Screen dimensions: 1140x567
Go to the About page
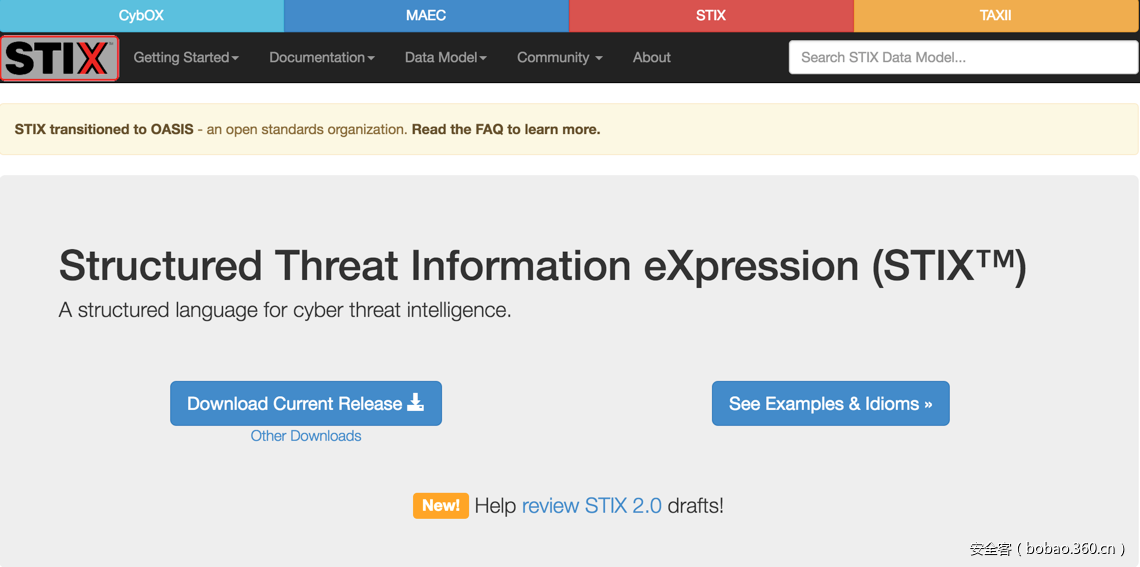(x=651, y=58)
